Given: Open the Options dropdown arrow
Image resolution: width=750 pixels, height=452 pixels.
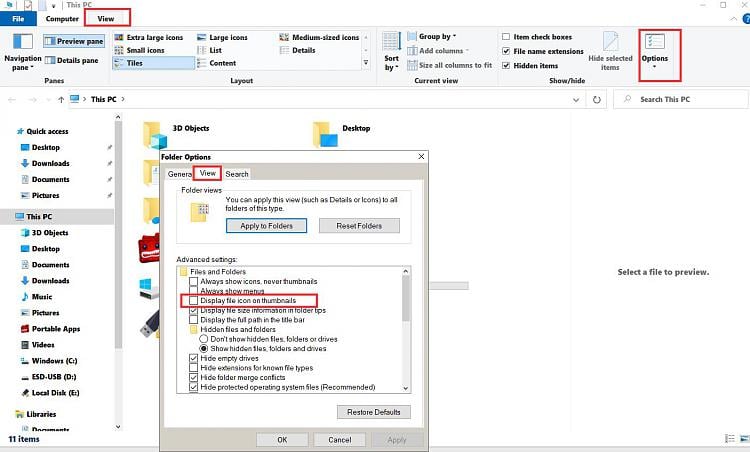Looking at the screenshot, I should coord(654,67).
